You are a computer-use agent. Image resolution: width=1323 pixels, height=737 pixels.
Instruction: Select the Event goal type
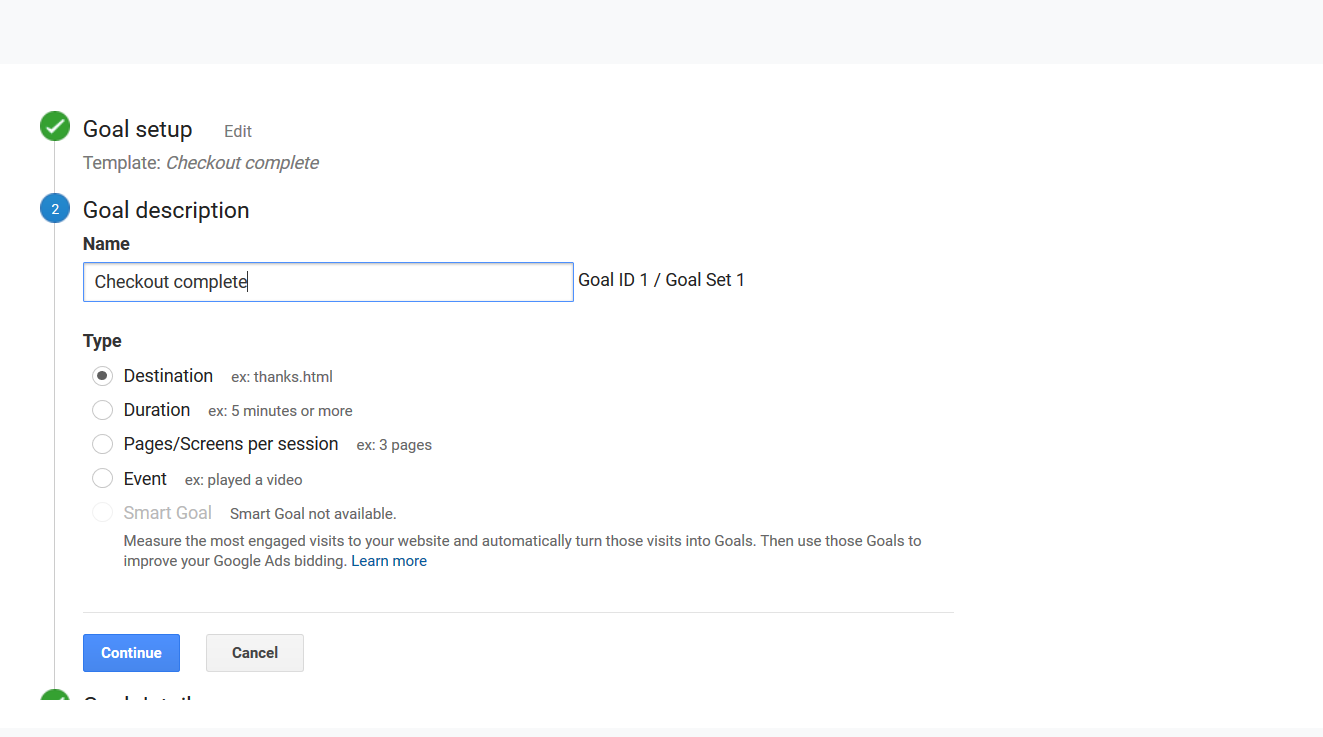(102, 479)
